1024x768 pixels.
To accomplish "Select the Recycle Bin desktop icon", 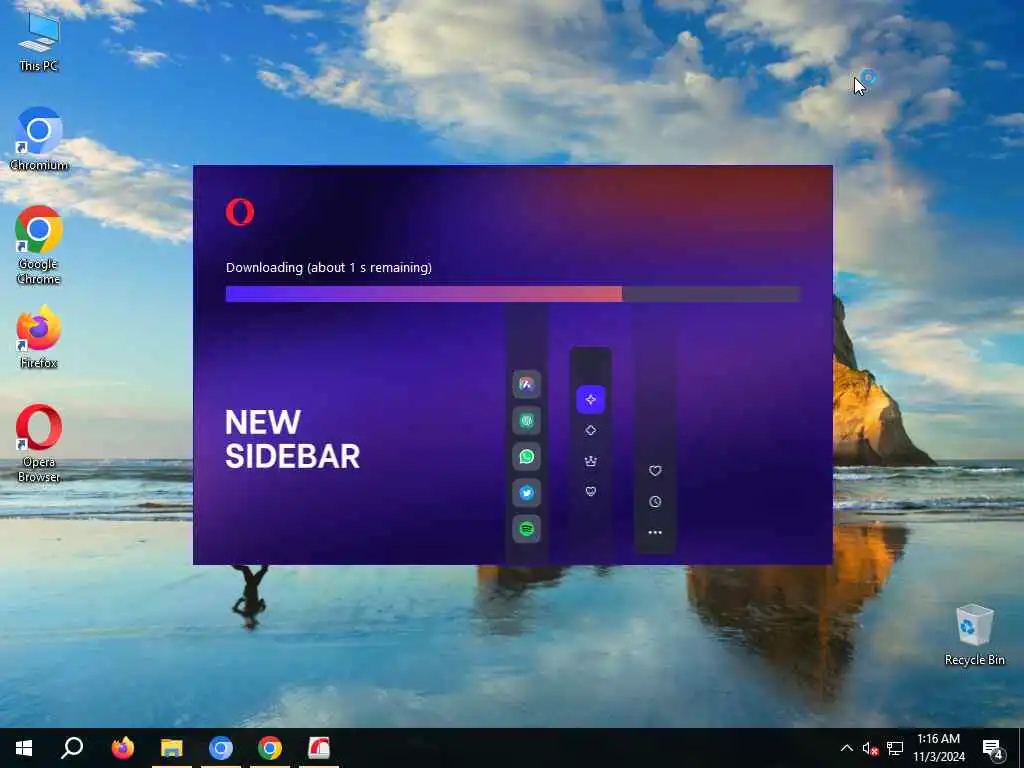I will pos(974,635).
